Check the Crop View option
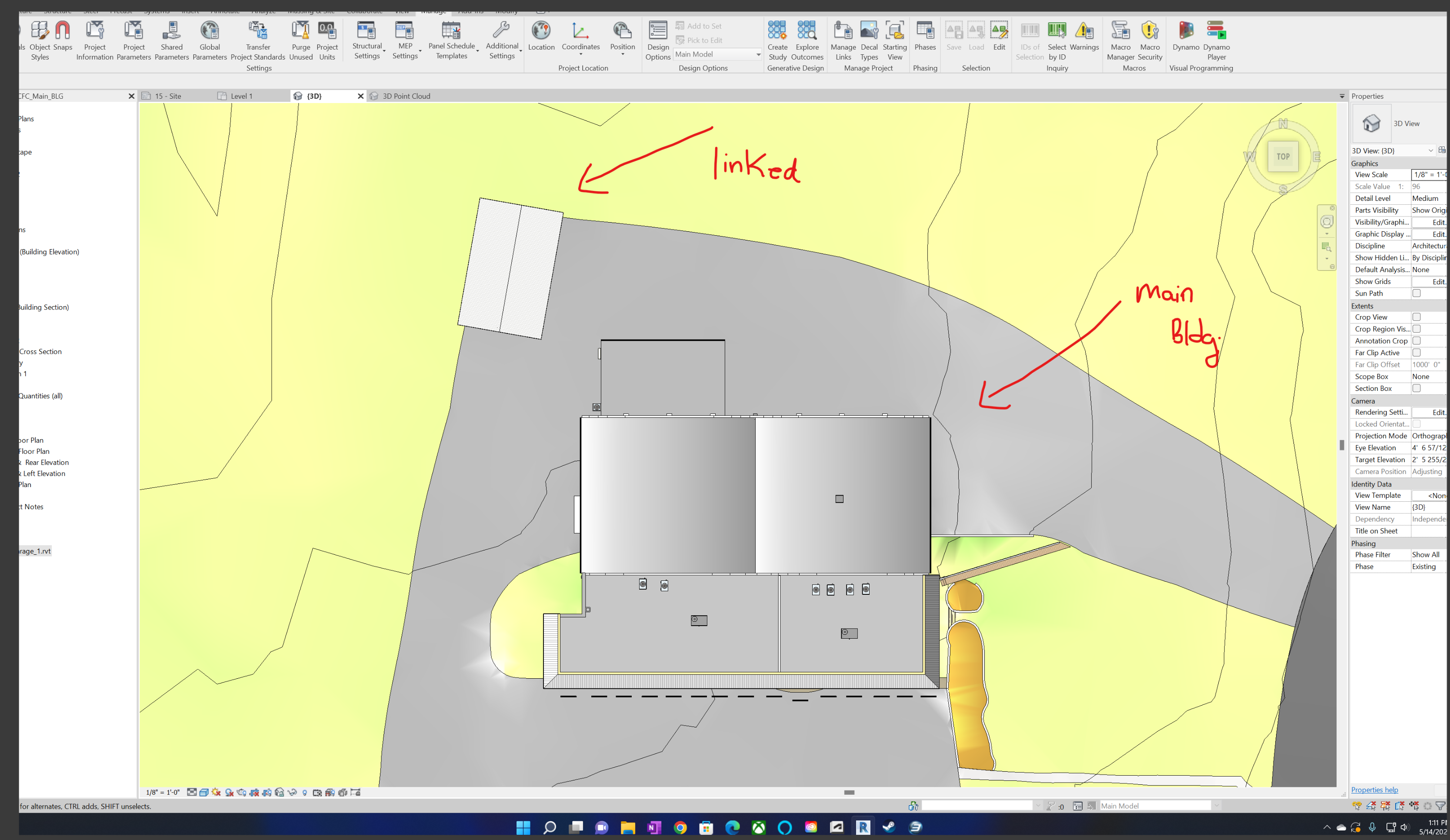 1416,317
